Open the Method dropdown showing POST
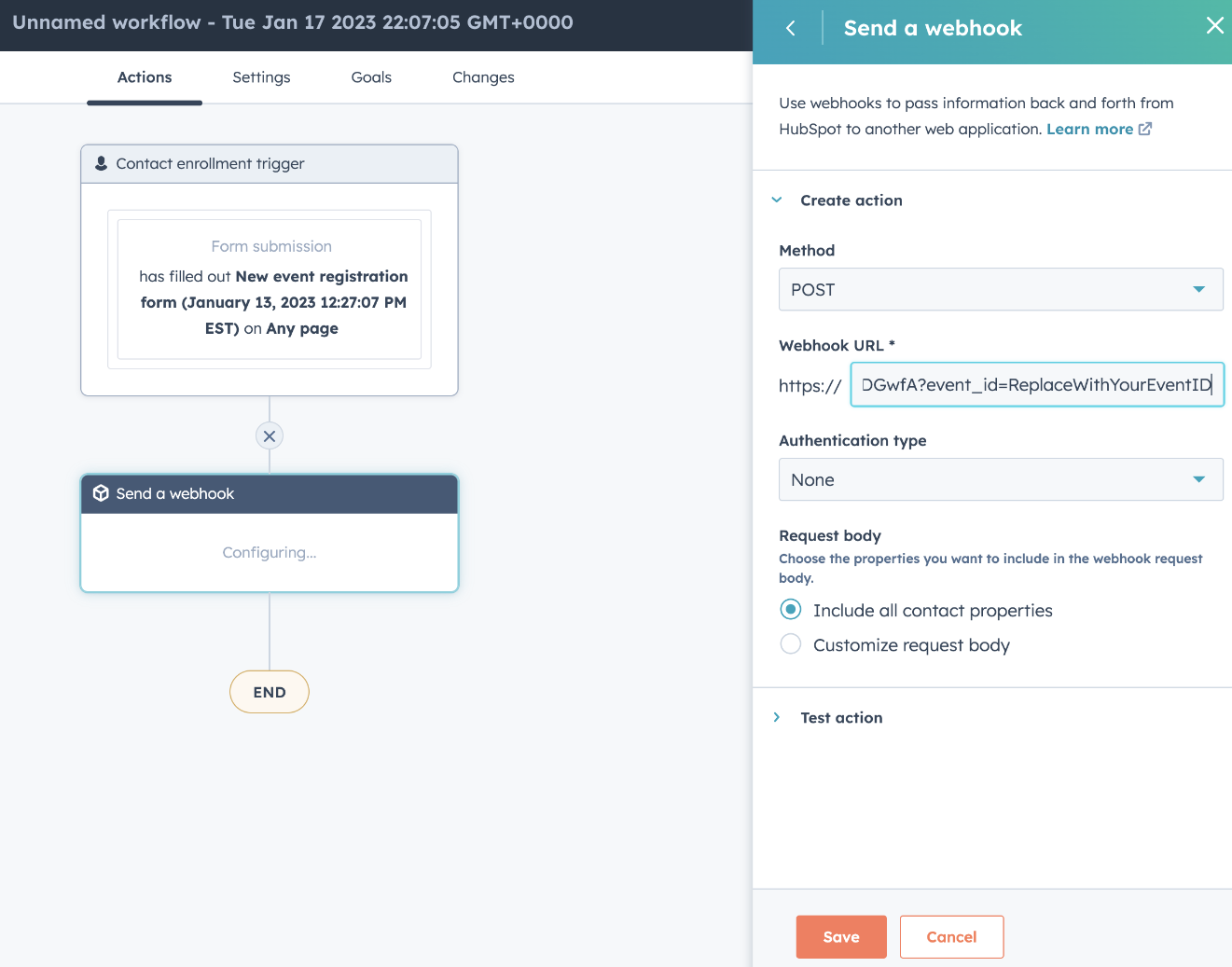1232x967 pixels. click(x=1001, y=289)
